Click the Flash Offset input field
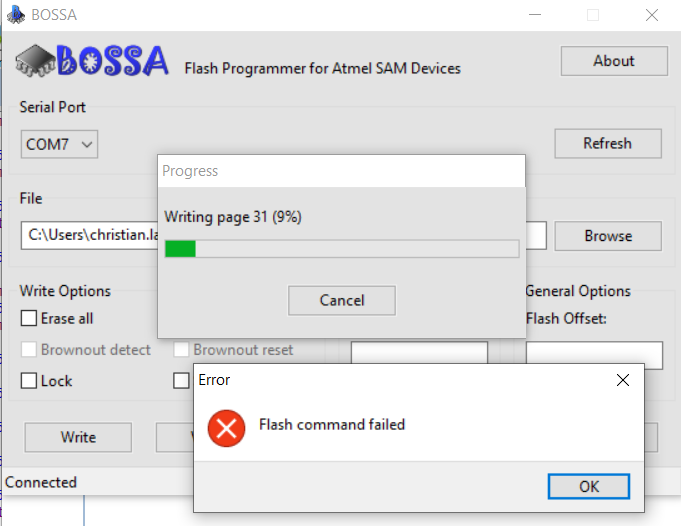Screen dimensions: 681x526 [x=594, y=354]
